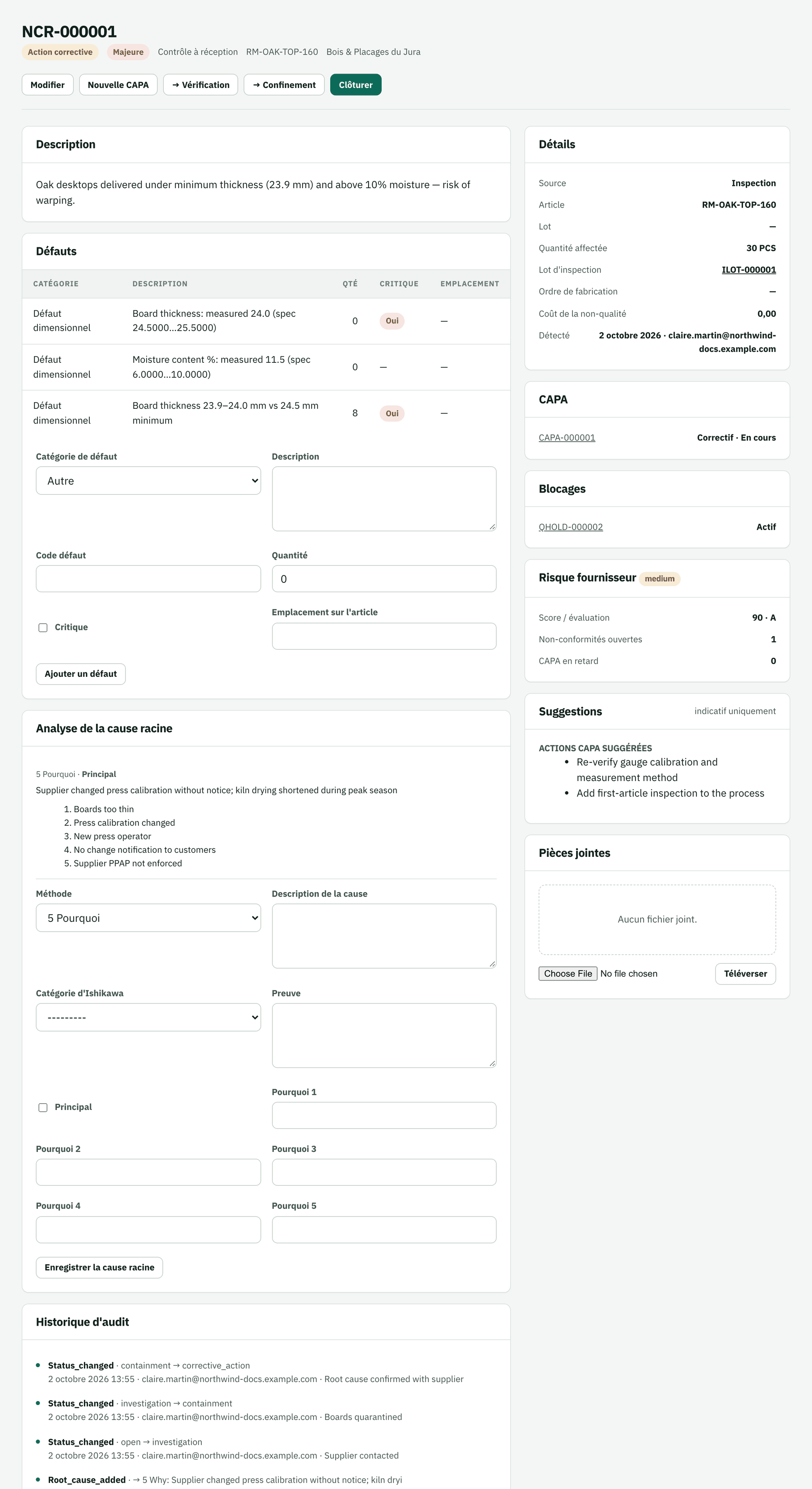The width and height of the screenshot is (812, 1489).
Task: Open the QHOLD-000002 hold link
Action: (570, 527)
